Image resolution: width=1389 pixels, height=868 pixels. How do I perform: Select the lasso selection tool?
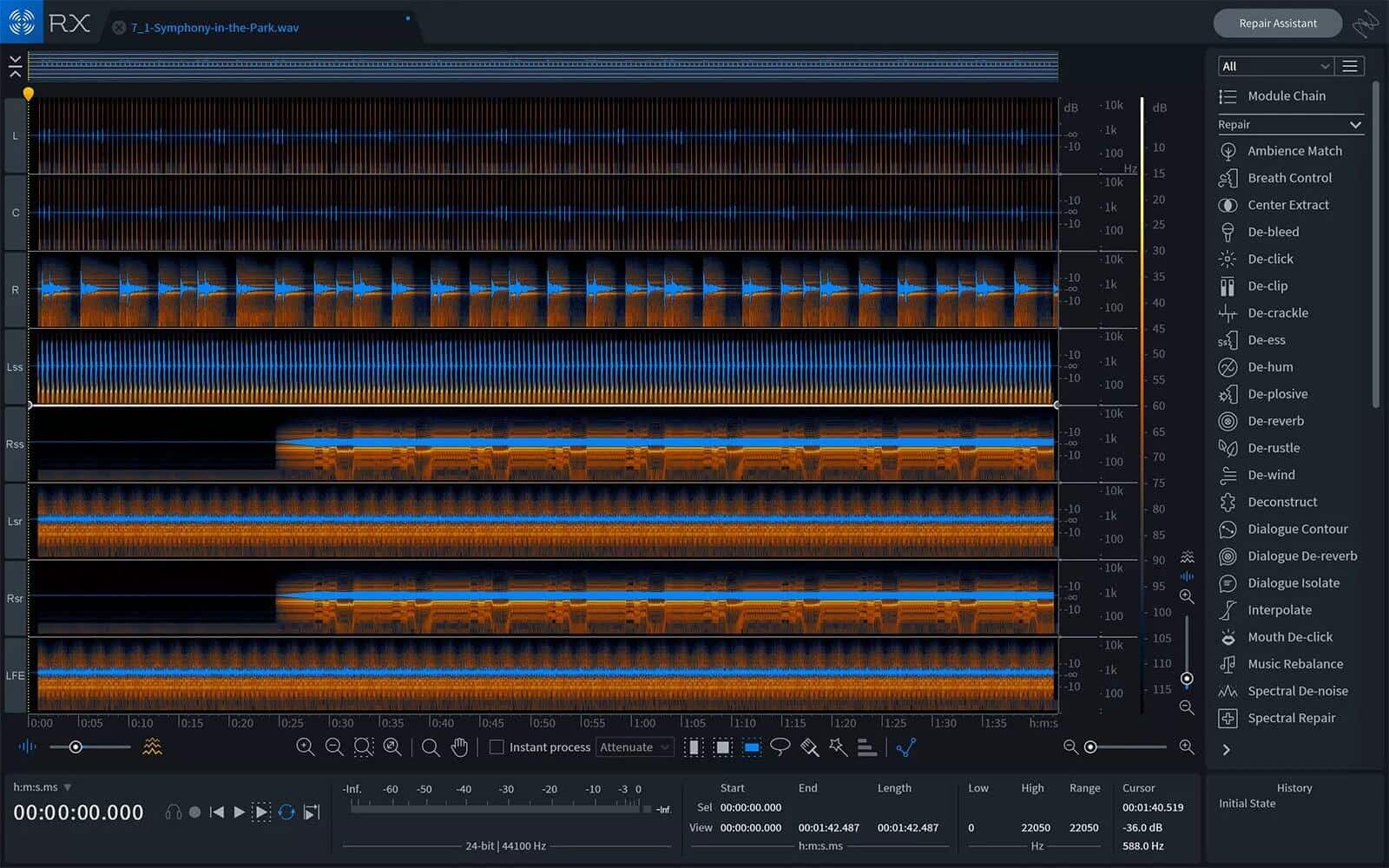[780, 746]
